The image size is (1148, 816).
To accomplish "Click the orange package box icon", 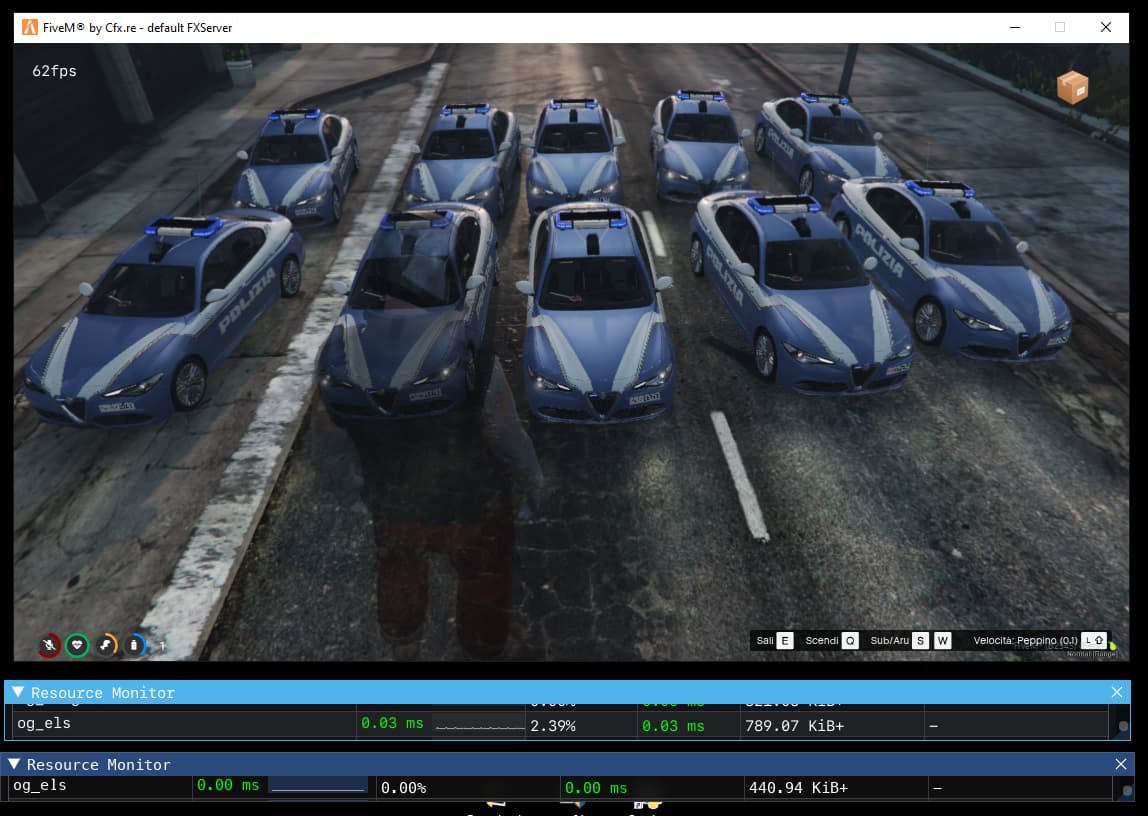I will pyautogui.click(x=1073, y=88).
